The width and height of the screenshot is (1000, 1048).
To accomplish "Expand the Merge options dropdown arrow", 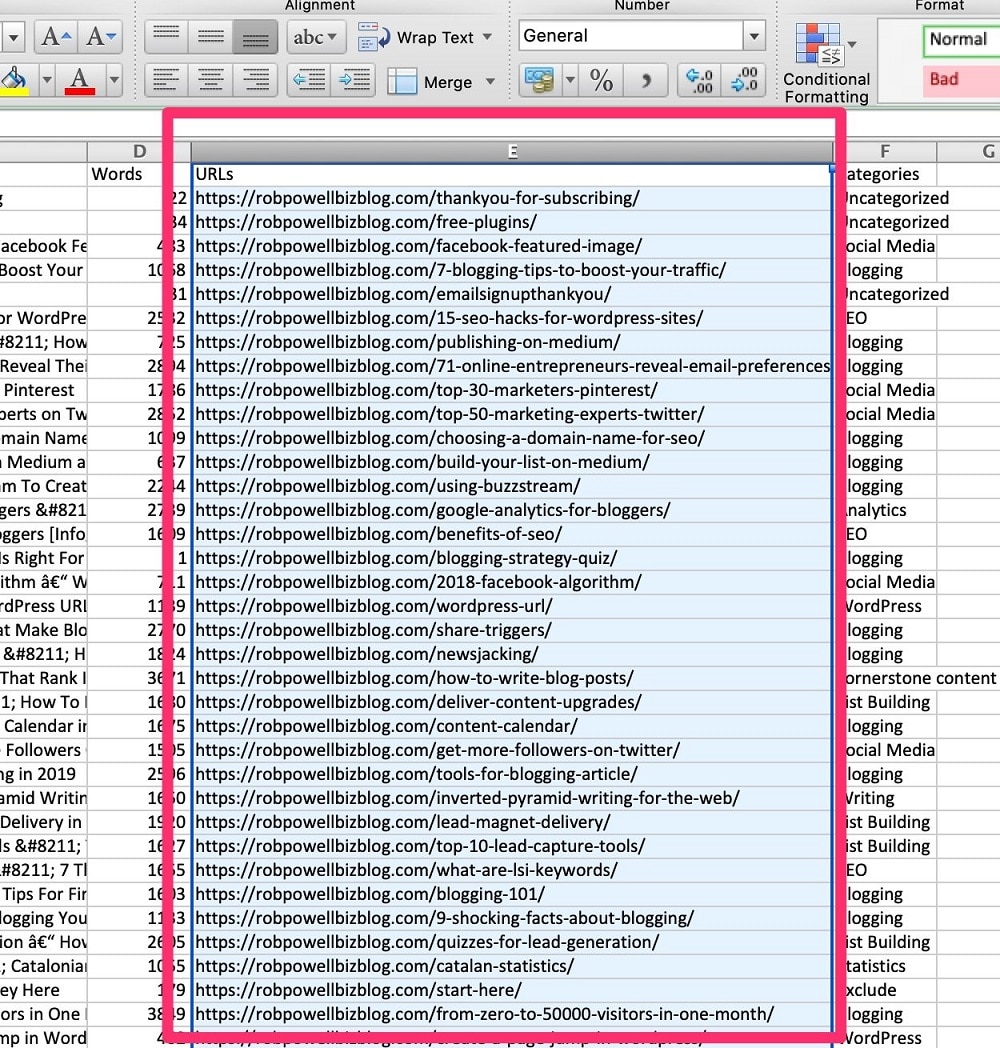I will point(490,82).
